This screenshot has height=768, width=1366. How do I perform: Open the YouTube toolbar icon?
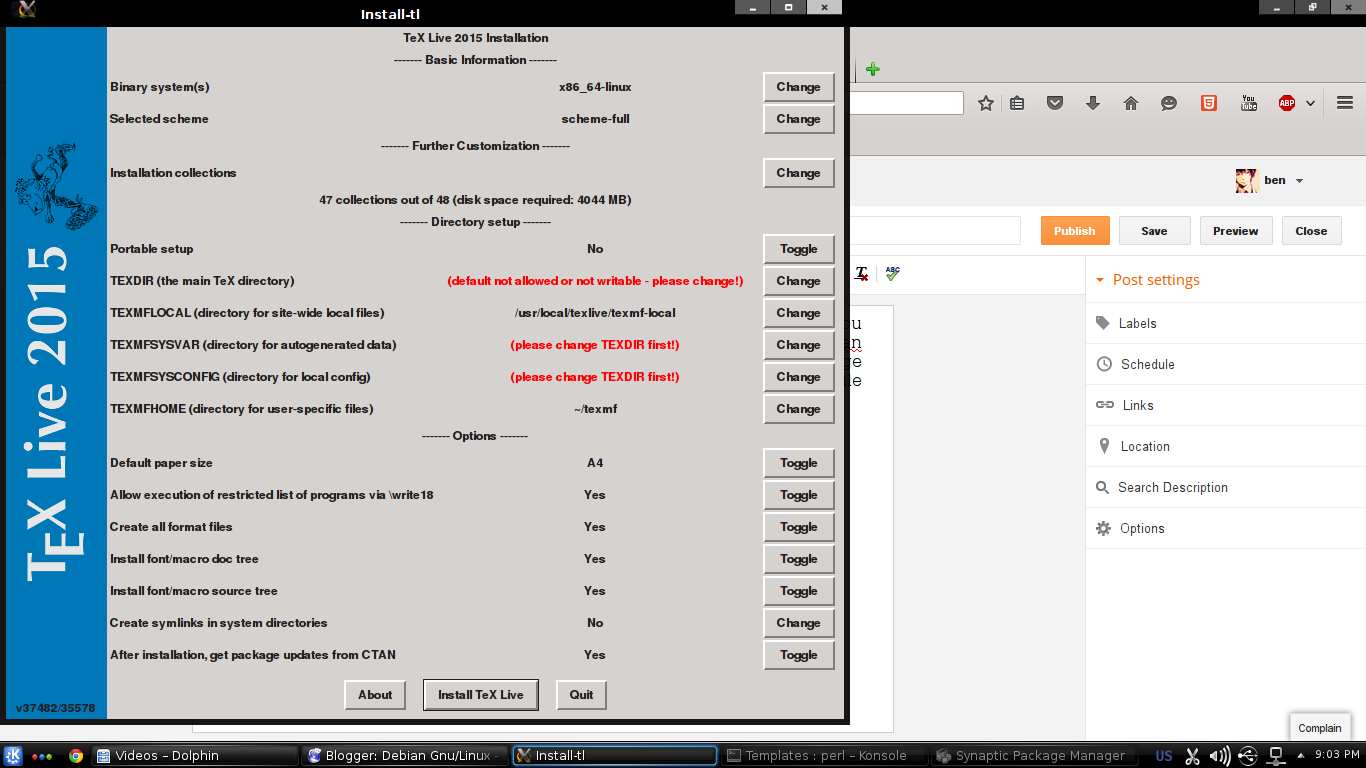click(x=1248, y=102)
